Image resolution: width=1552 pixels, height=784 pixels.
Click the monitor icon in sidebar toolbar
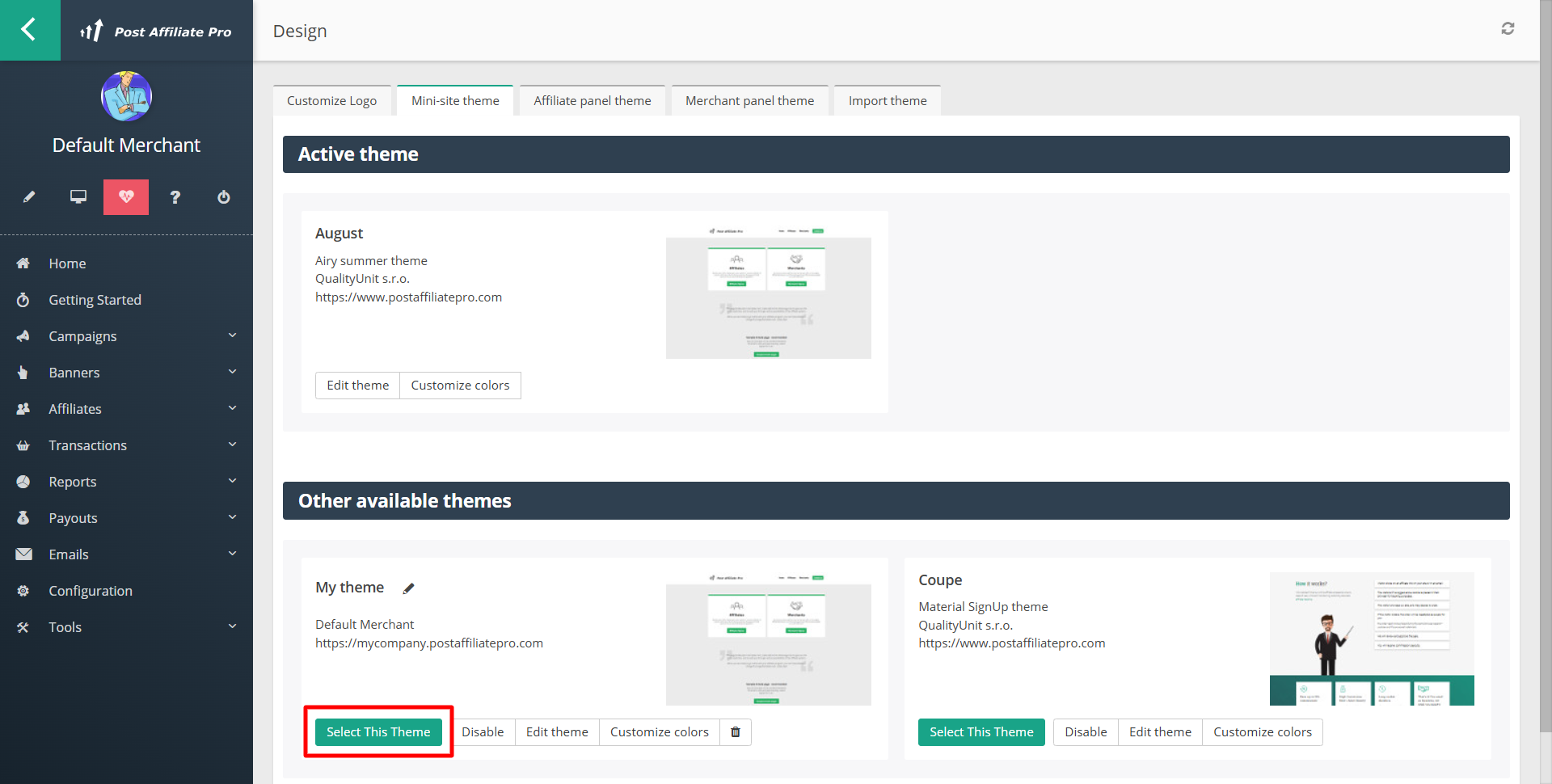pyautogui.click(x=78, y=196)
